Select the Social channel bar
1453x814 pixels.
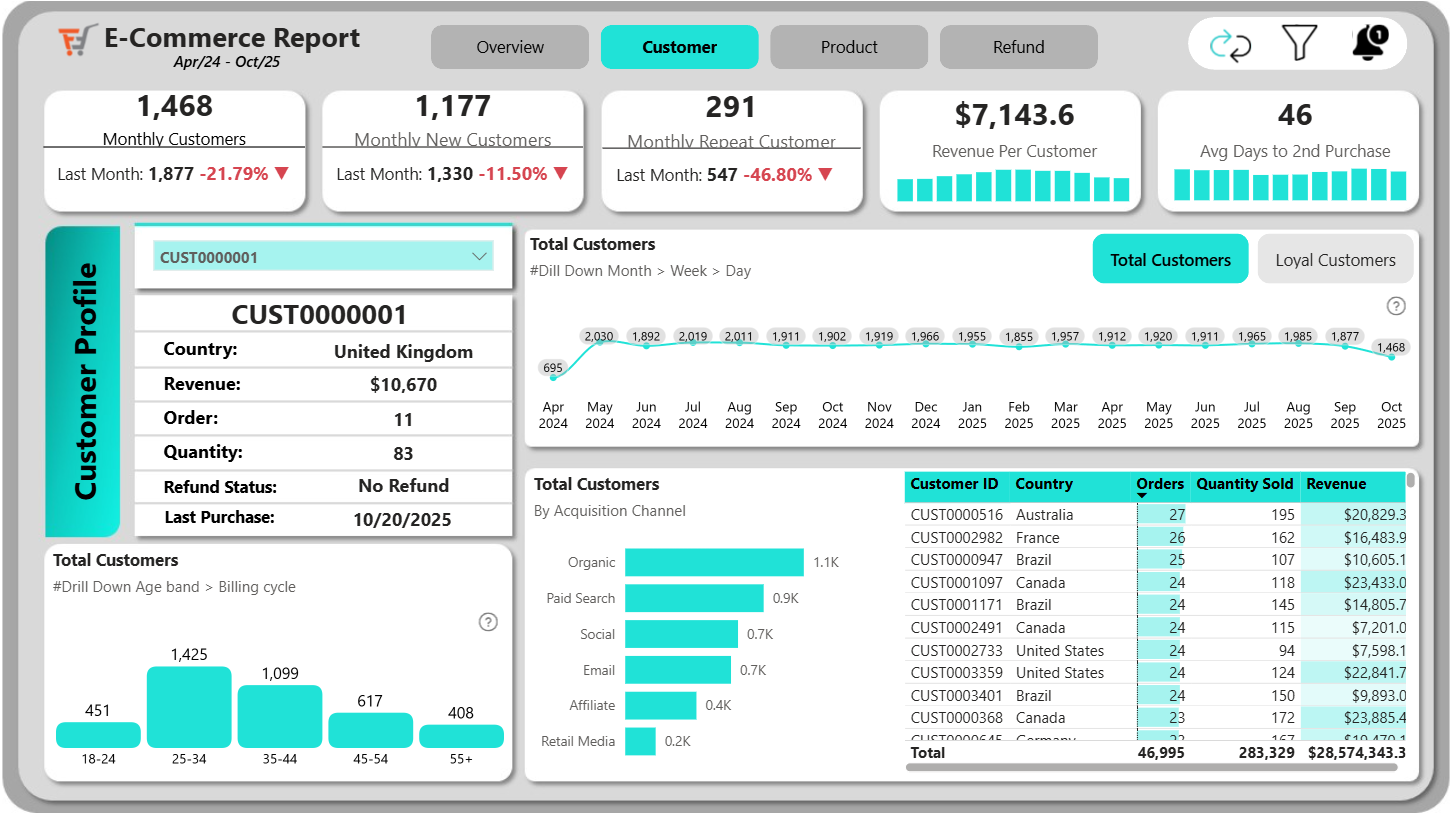[x=681, y=634]
